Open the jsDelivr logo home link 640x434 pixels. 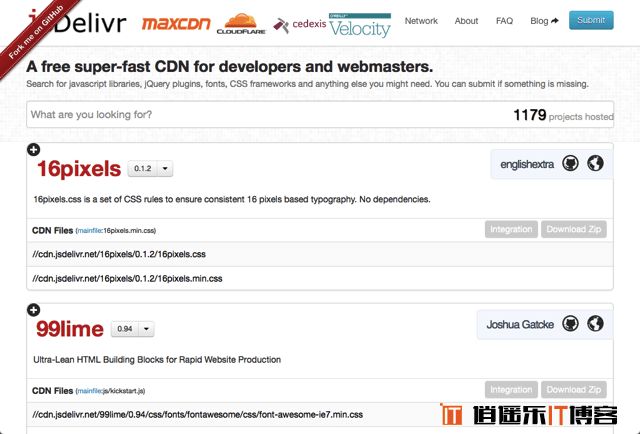[78, 22]
